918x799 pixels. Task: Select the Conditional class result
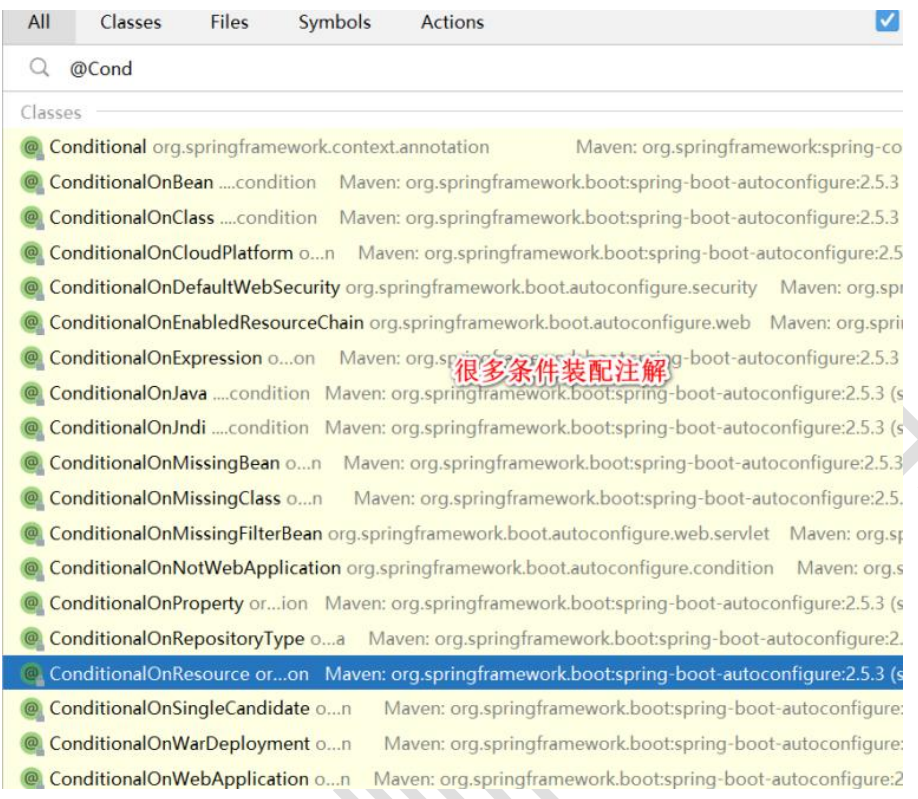pos(453,147)
